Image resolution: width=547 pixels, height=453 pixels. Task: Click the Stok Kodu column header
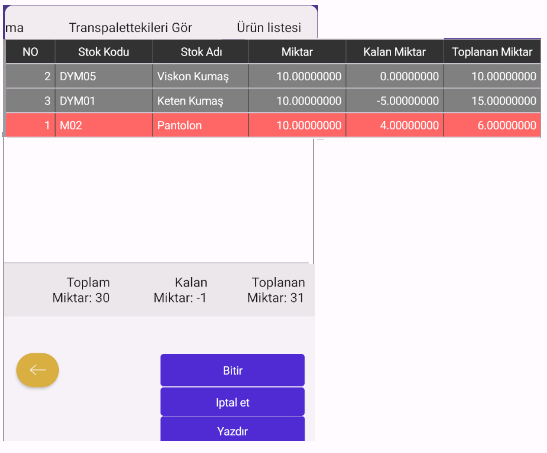[104, 52]
